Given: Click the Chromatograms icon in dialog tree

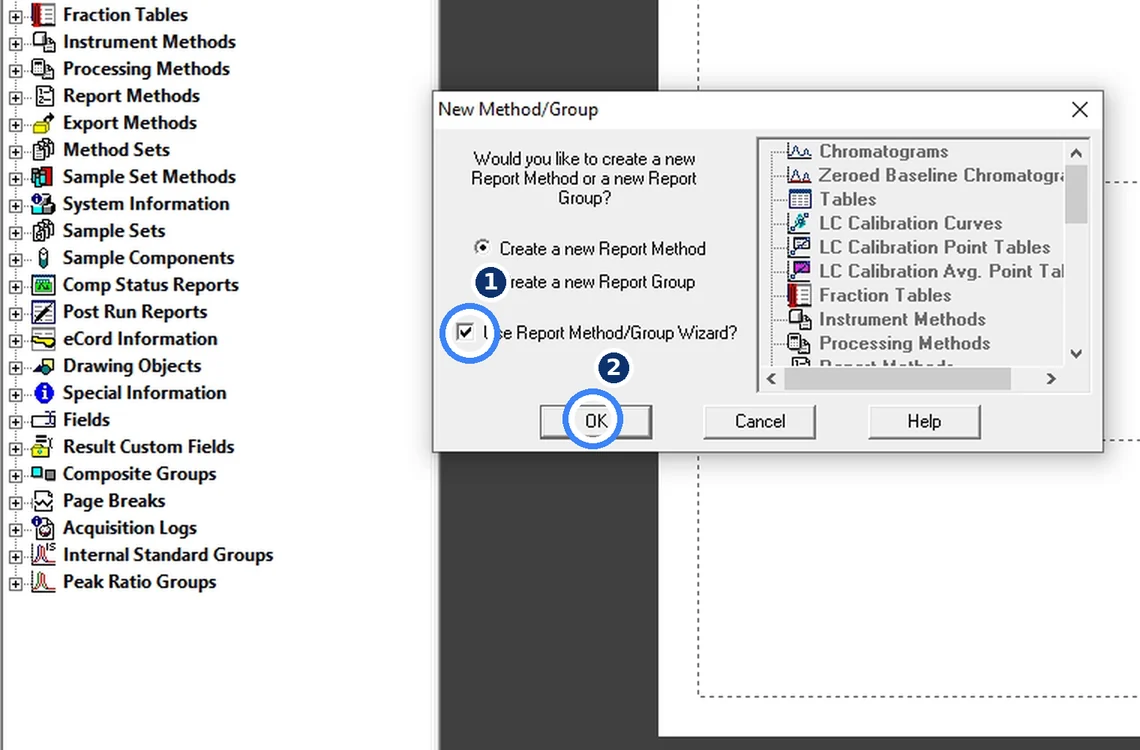Looking at the screenshot, I should (x=799, y=151).
